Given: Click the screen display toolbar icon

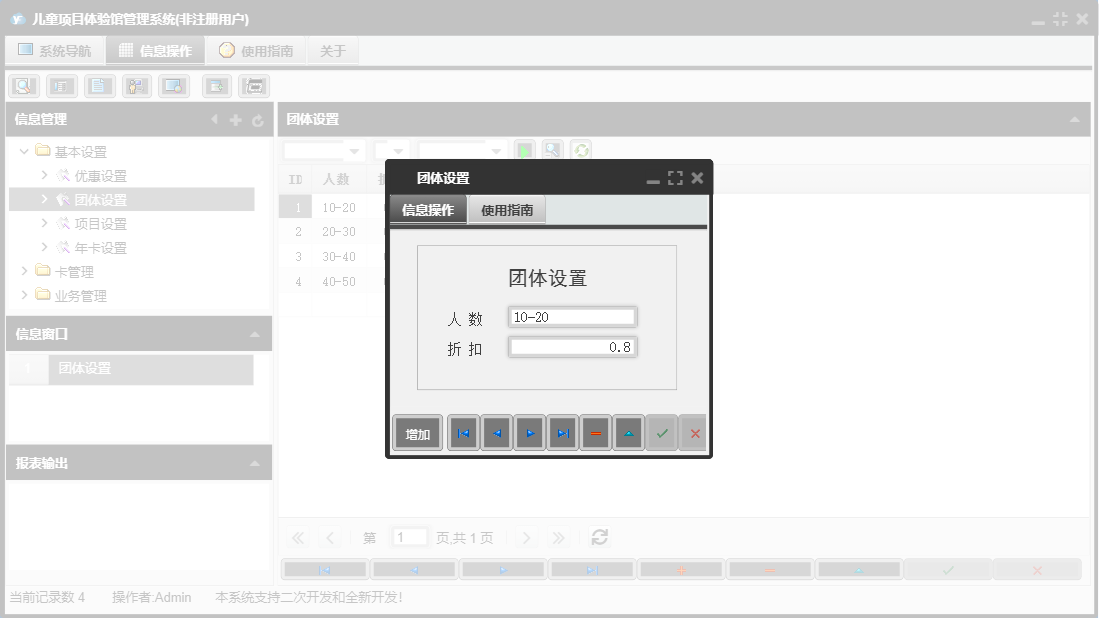Looking at the screenshot, I should pyautogui.click(x=173, y=85).
